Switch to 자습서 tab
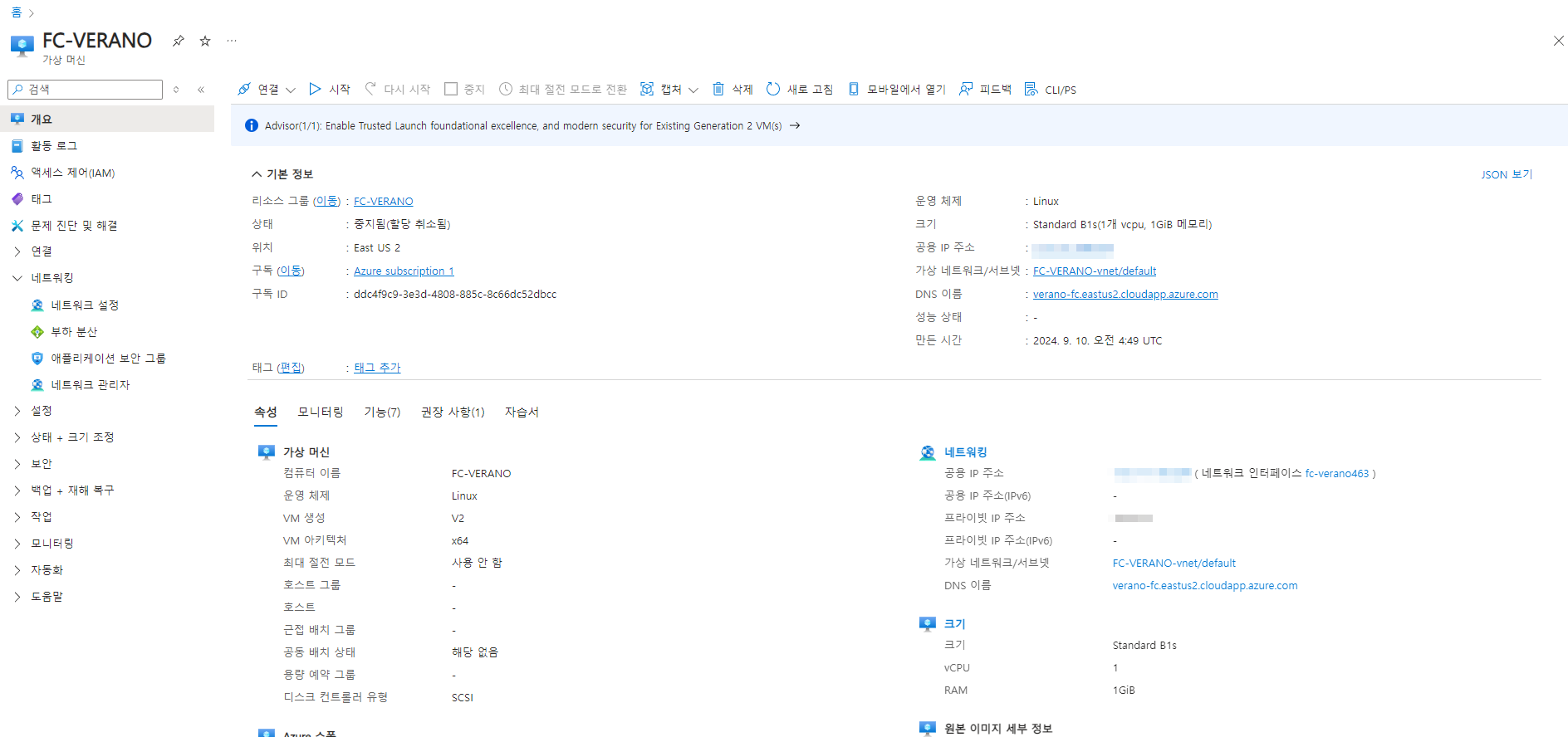This screenshot has width=1568, height=737. pos(522,412)
